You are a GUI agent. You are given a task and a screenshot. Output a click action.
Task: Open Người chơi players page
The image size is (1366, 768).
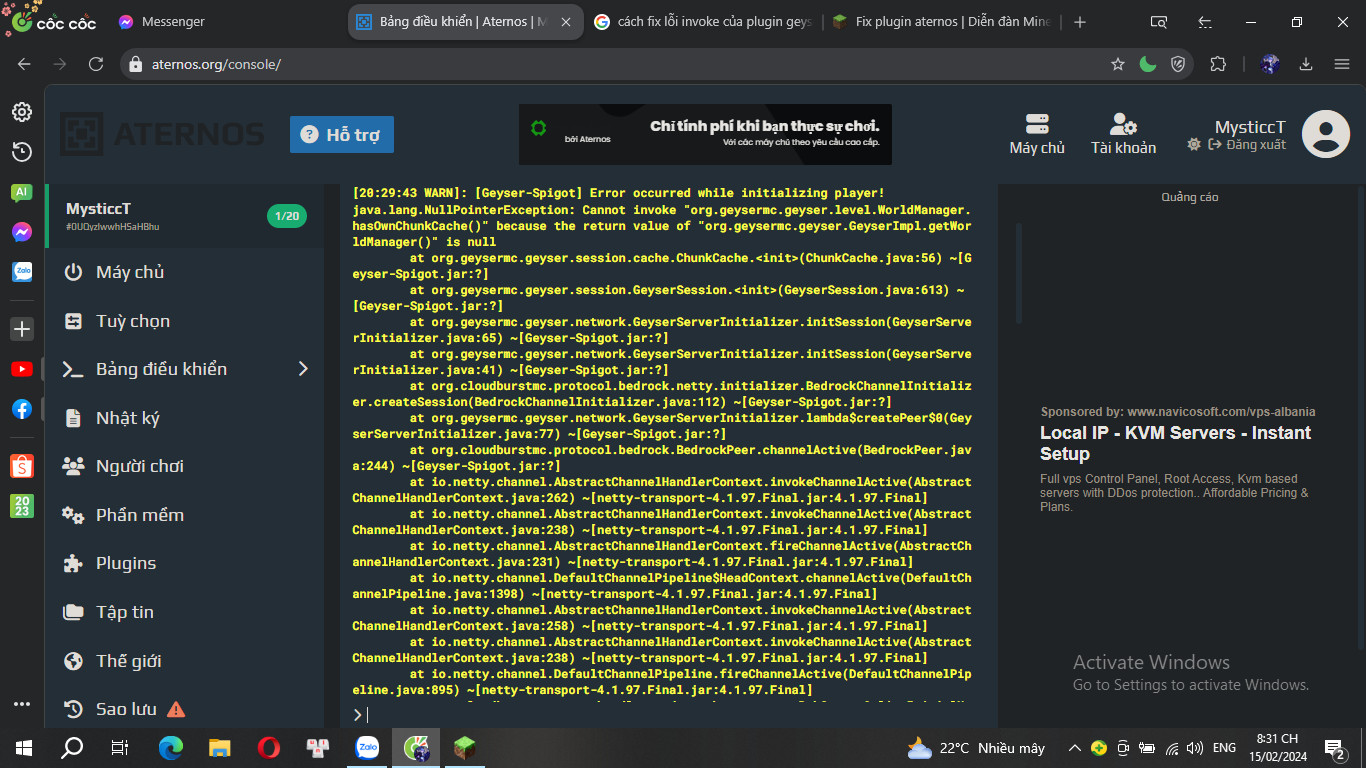tap(139, 466)
